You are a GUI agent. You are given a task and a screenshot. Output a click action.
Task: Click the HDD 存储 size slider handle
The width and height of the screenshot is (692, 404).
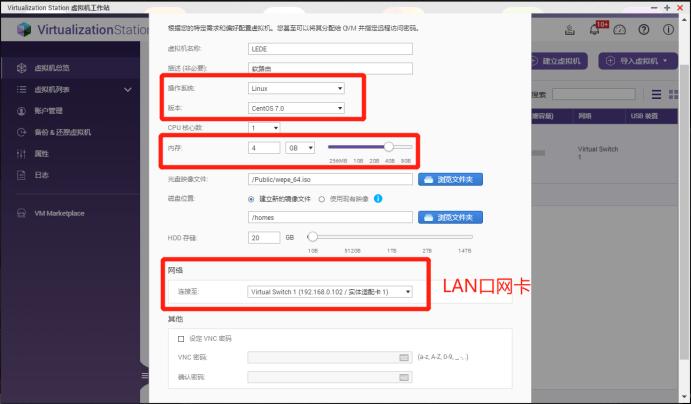click(x=312, y=237)
